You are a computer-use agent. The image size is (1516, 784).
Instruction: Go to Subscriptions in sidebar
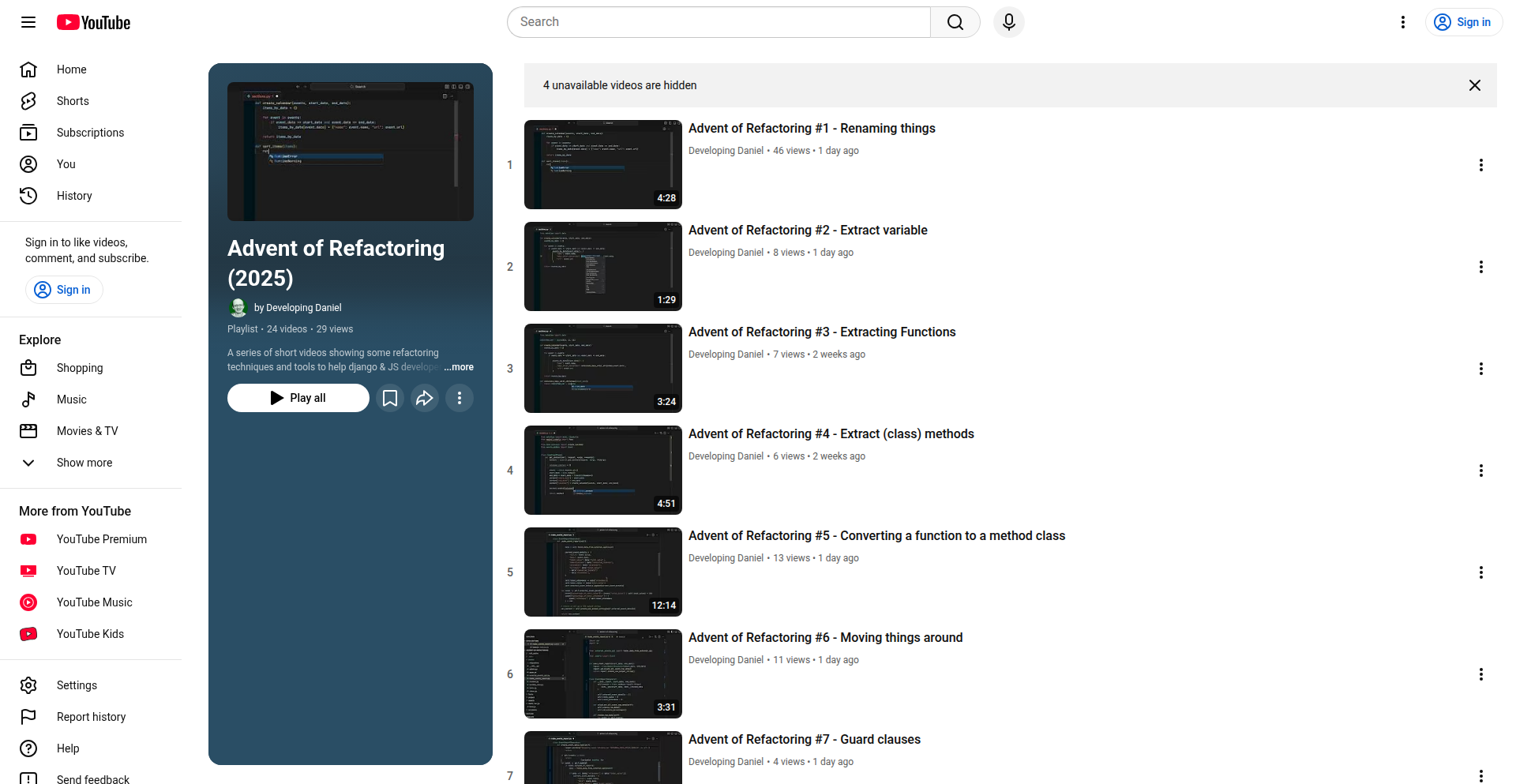tap(90, 133)
